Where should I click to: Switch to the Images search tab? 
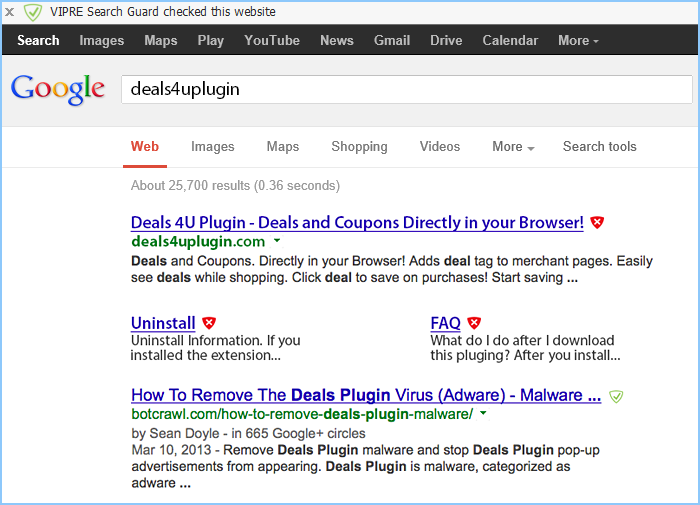click(212, 147)
